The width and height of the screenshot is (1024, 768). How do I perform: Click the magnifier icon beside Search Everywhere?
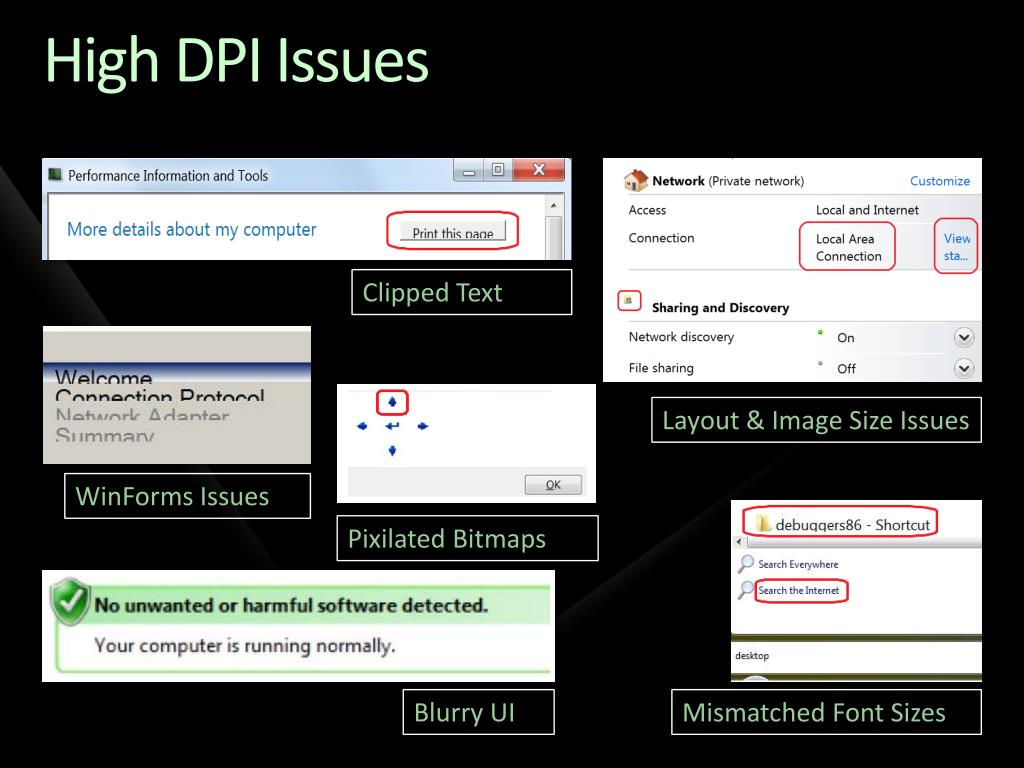pos(745,563)
